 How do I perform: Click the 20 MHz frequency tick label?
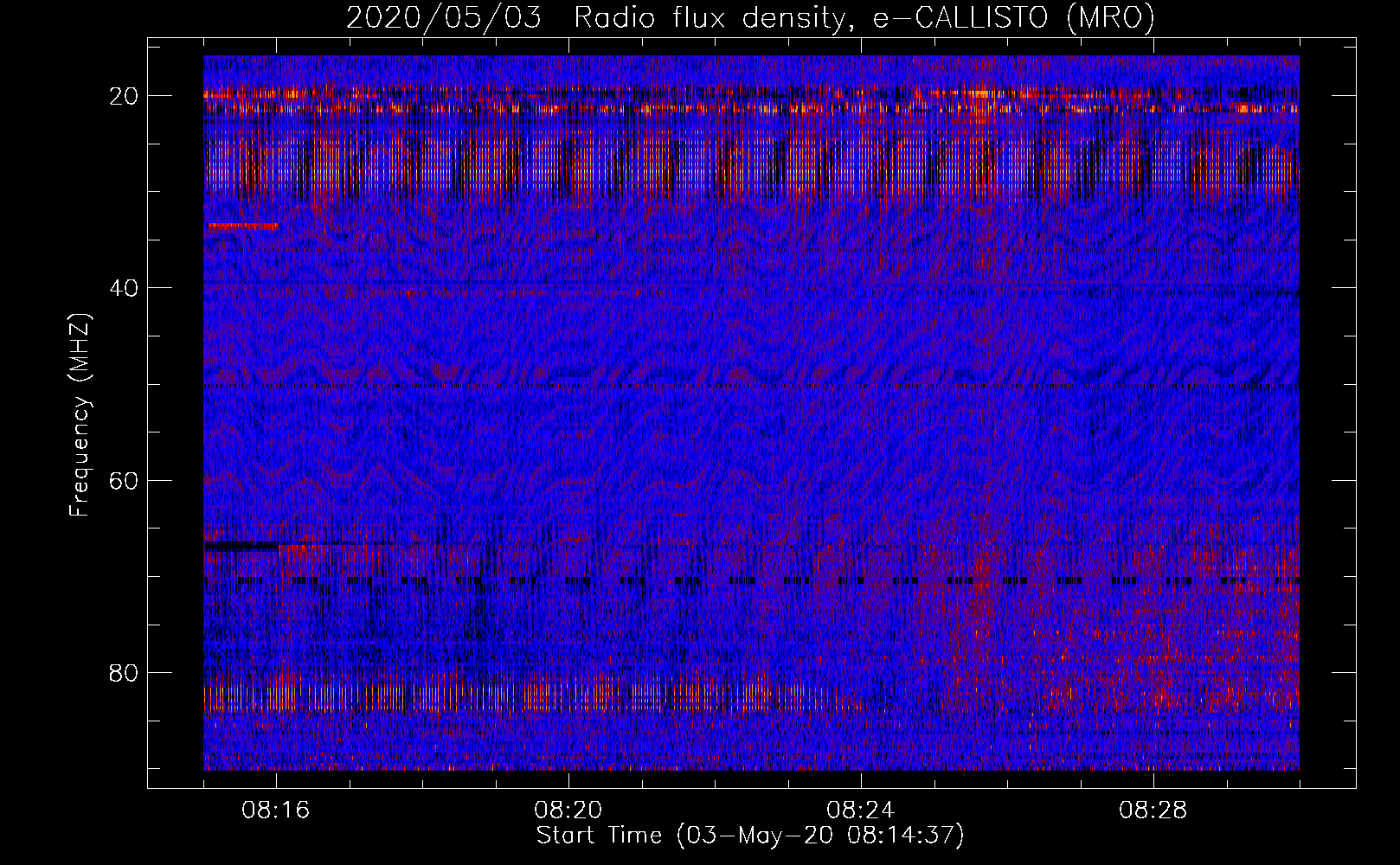(x=125, y=96)
